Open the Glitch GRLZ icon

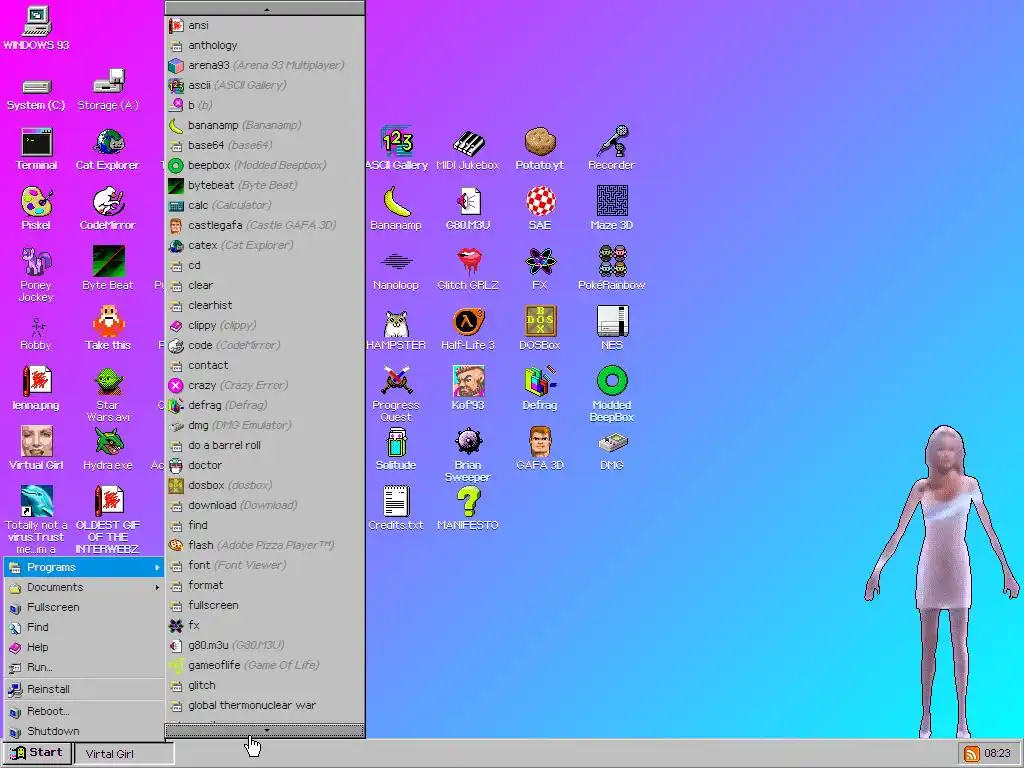click(468, 269)
